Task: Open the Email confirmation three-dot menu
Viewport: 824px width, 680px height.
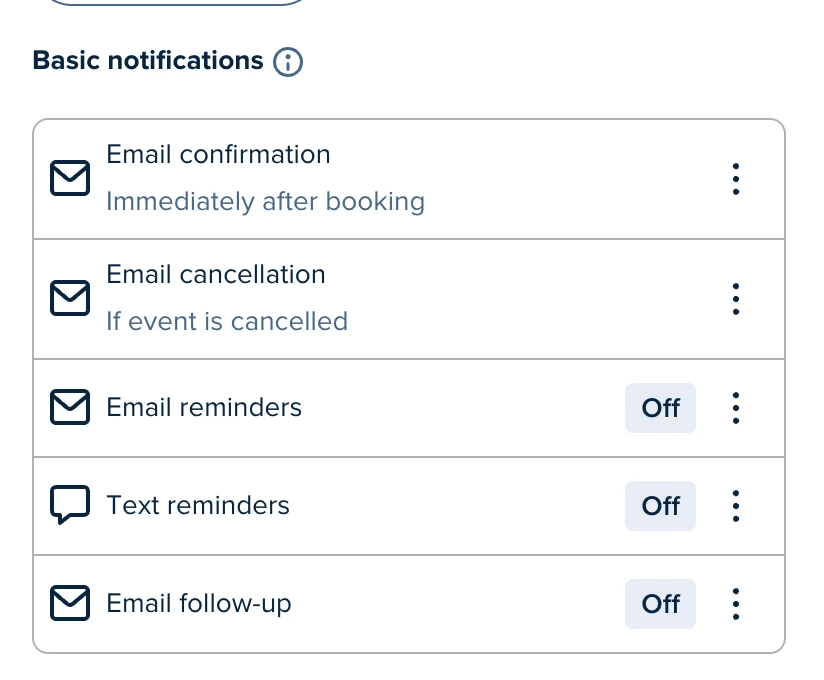Action: (736, 179)
